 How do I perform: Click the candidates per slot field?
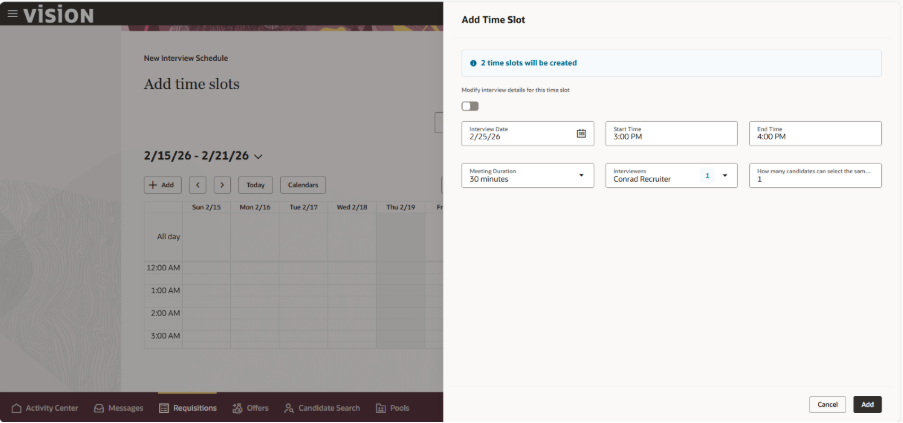[x=815, y=176]
